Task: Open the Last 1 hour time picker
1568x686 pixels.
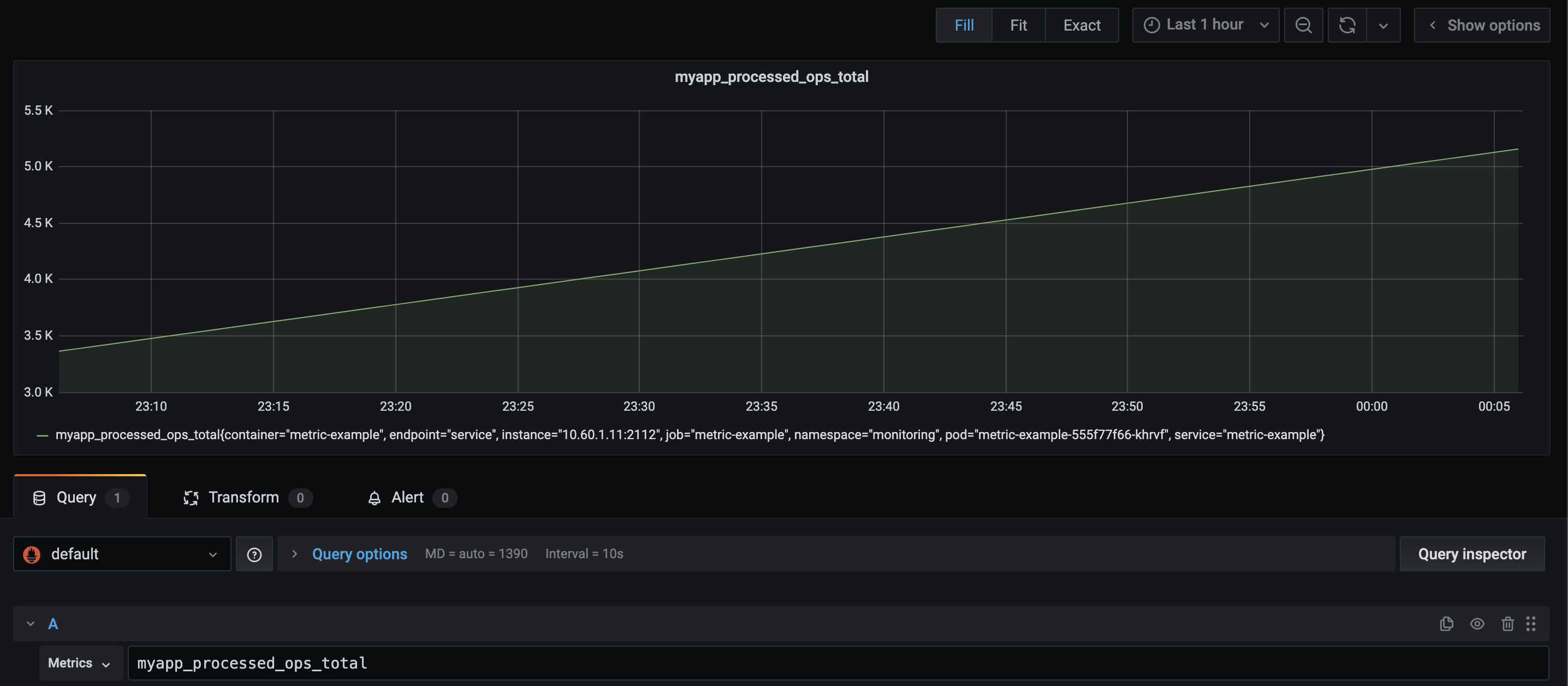Action: (1205, 25)
